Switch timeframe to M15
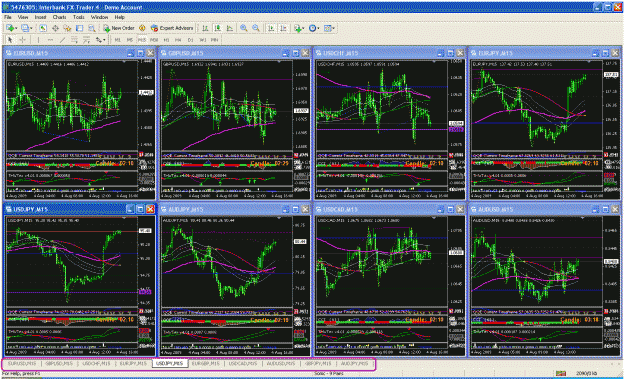This screenshot has height=379, width=625. coord(142,40)
